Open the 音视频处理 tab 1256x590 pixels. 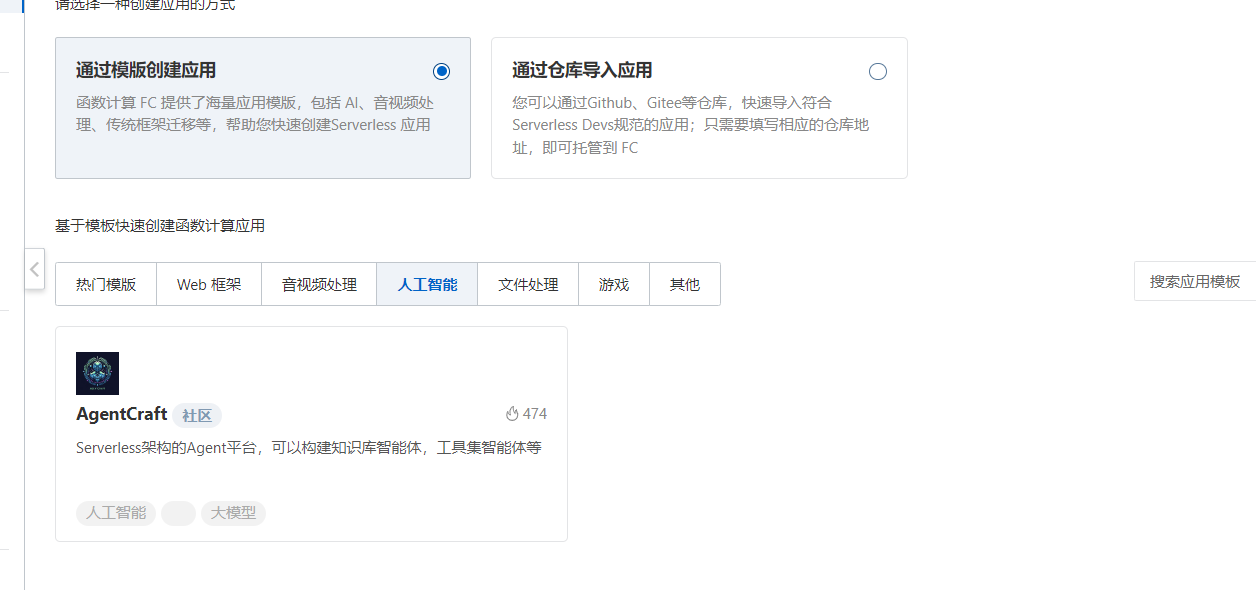pyautogui.click(x=319, y=284)
